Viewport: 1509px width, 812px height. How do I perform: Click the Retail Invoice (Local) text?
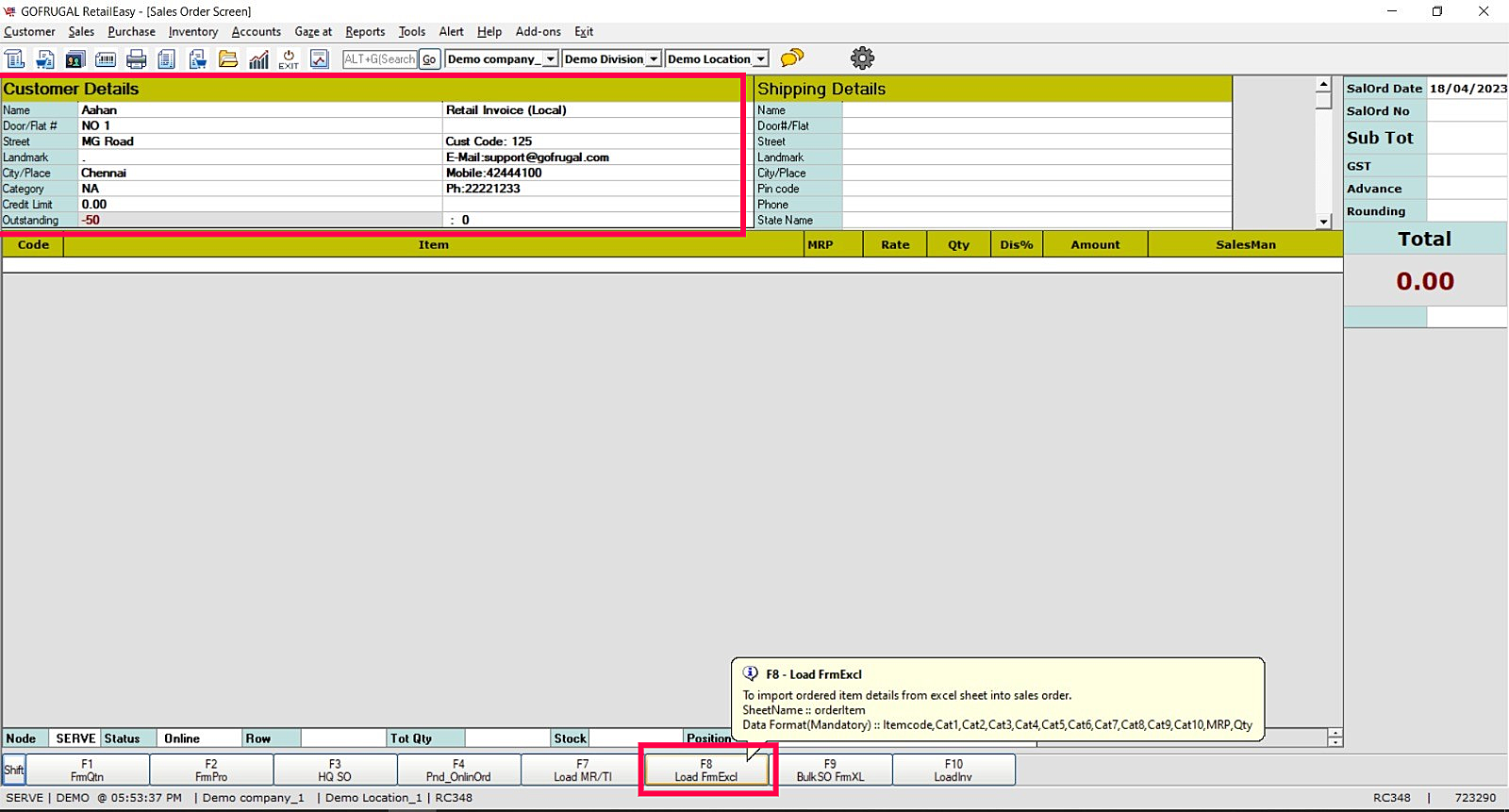506,110
